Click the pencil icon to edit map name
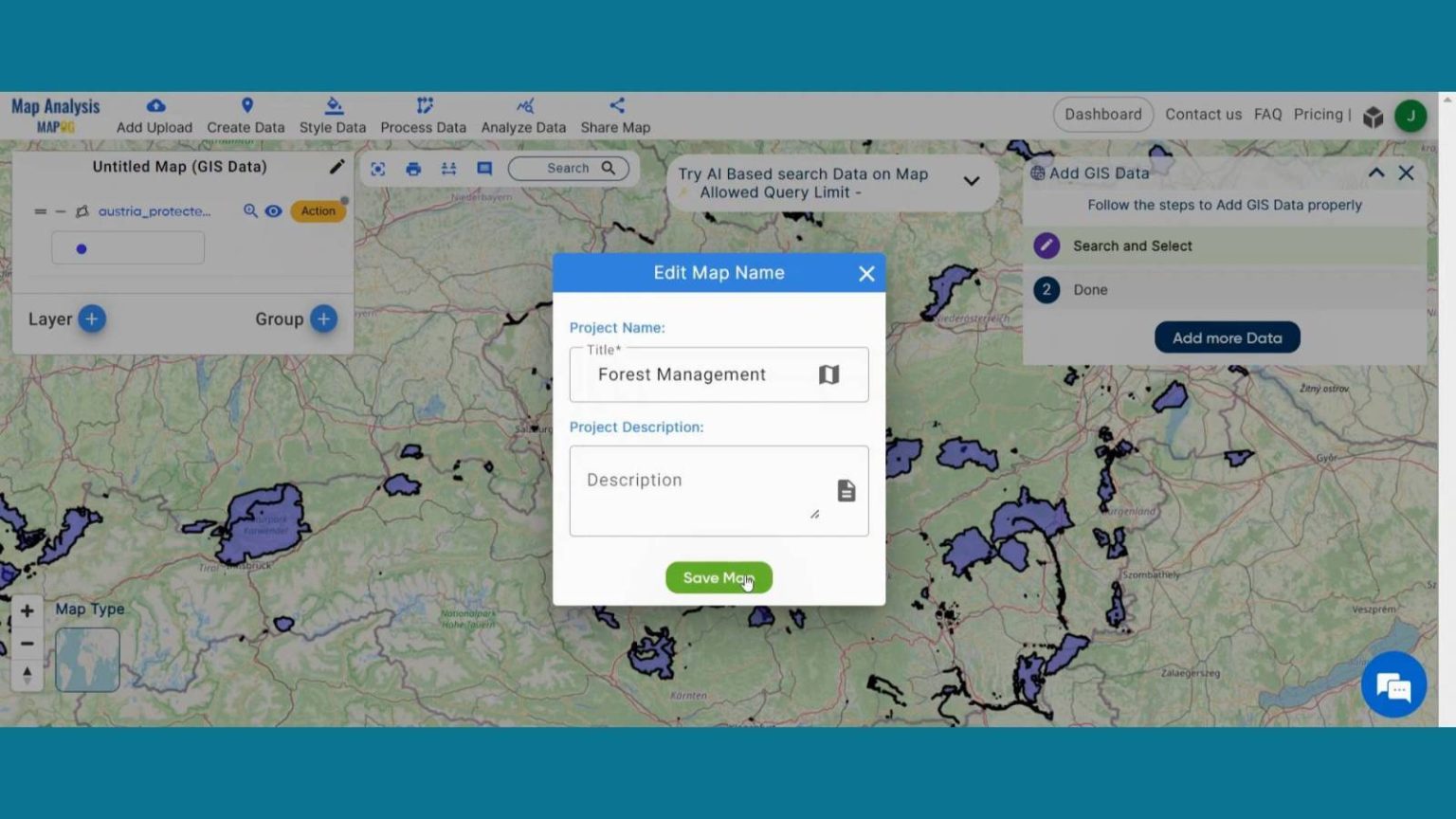This screenshot has height=819, width=1456. (337, 167)
